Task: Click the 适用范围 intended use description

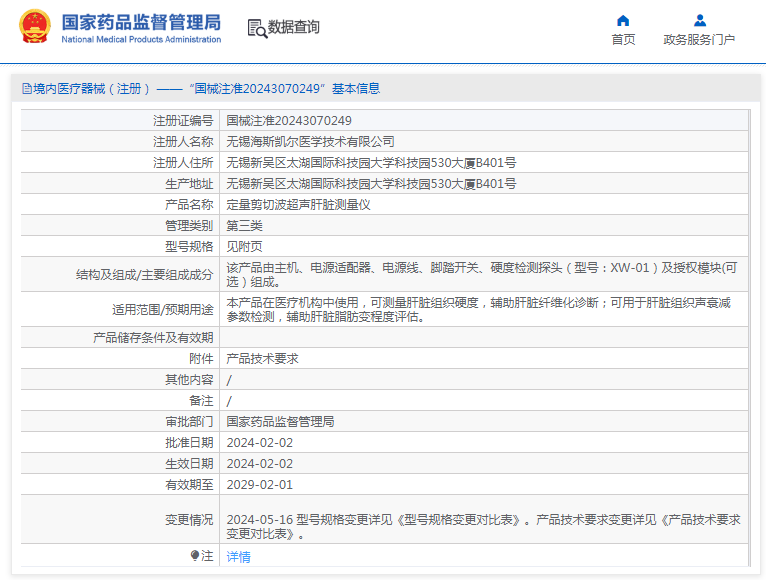Action: click(479, 310)
